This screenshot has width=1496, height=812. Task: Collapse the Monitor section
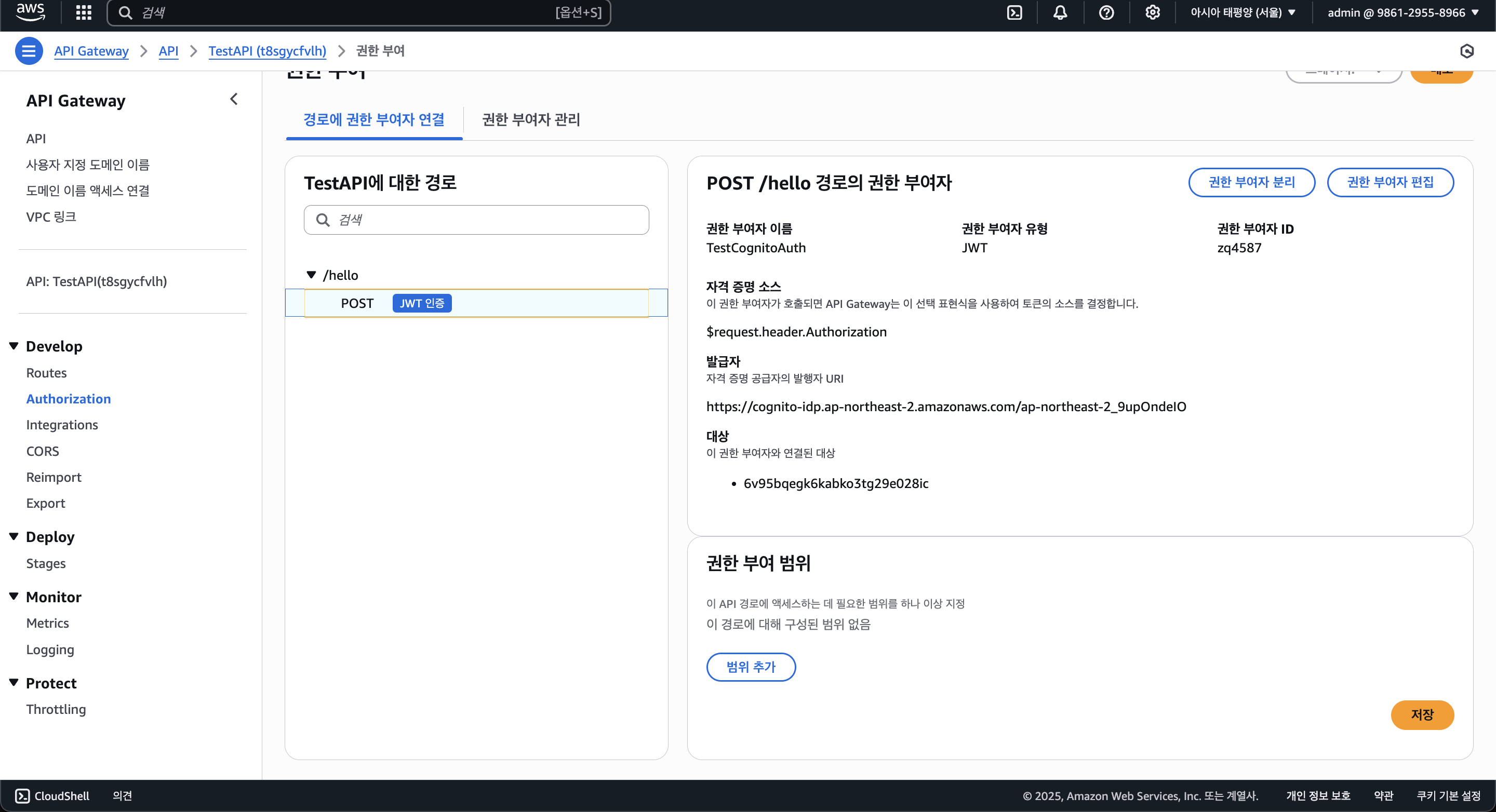(14, 596)
